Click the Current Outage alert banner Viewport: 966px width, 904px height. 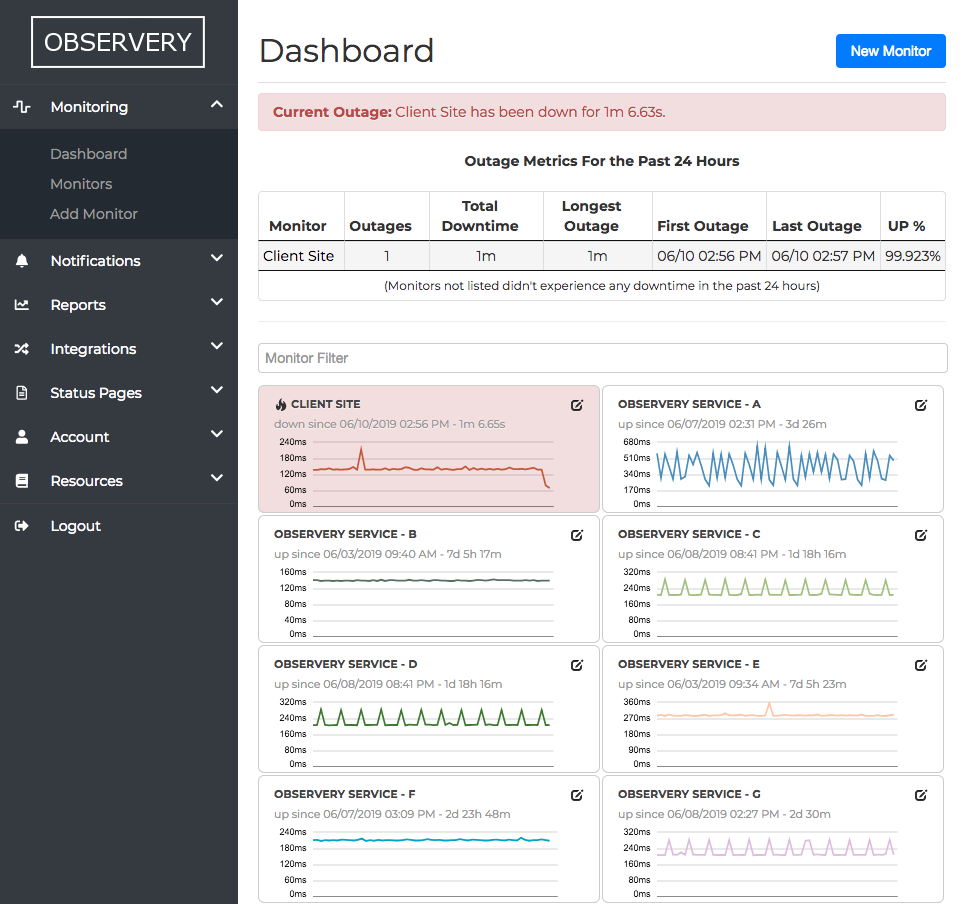pos(602,112)
